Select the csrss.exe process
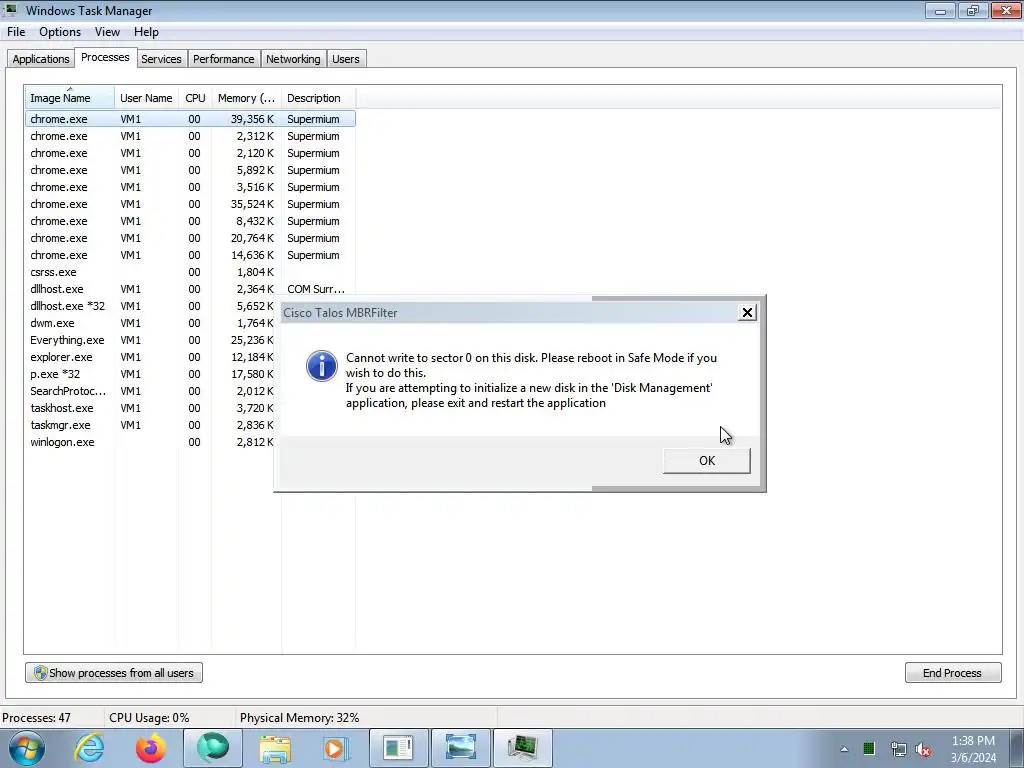This screenshot has width=1024, height=768. [190, 272]
